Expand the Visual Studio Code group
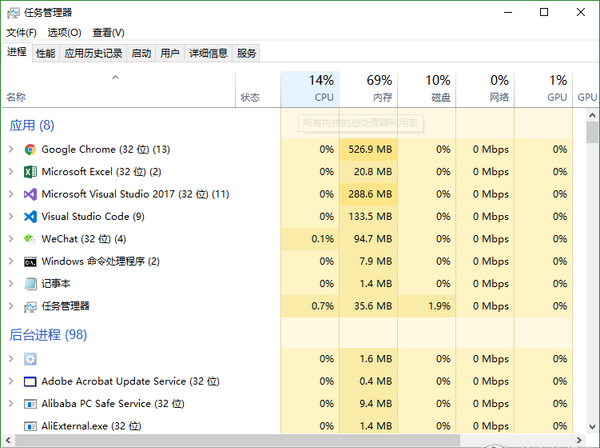Image resolution: width=600 pixels, height=448 pixels. pos(11,217)
